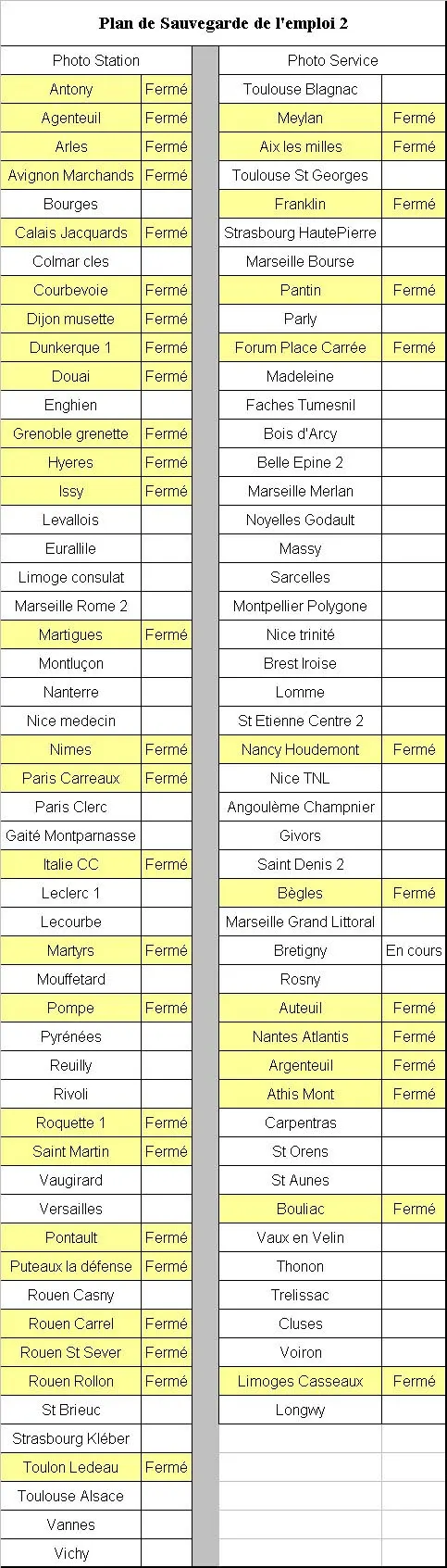The width and height of the screenshot is (447, 1568).
Task: Click the En cours cell beside Bretigny
Action: point(414,950)
